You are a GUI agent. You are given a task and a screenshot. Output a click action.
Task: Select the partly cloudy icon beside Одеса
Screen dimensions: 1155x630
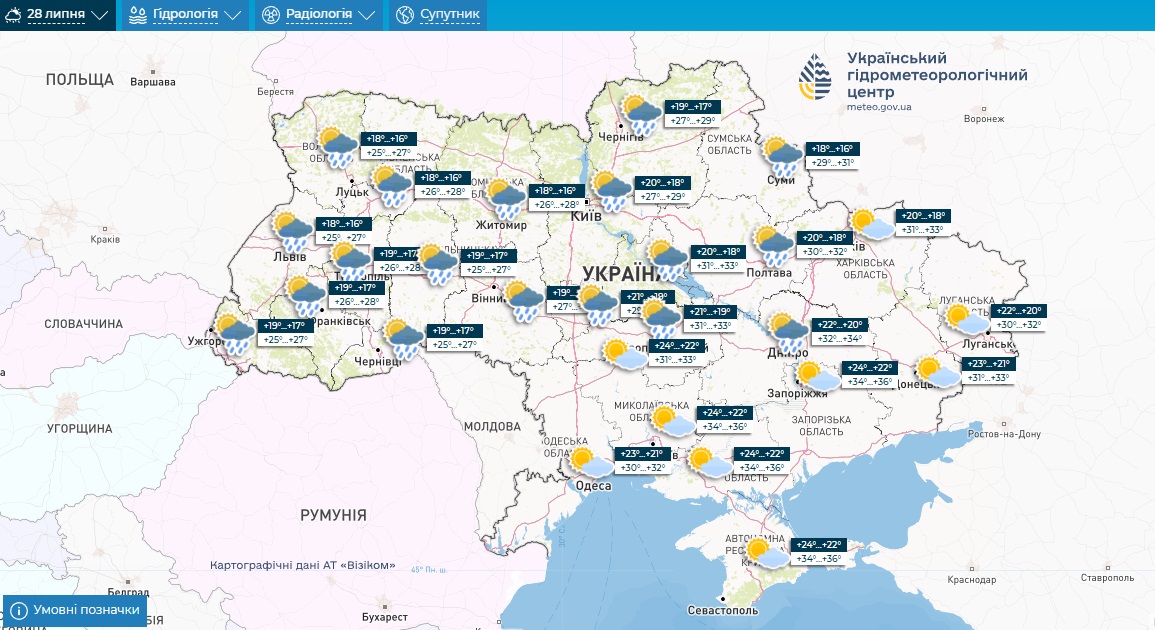pos(591,462)
